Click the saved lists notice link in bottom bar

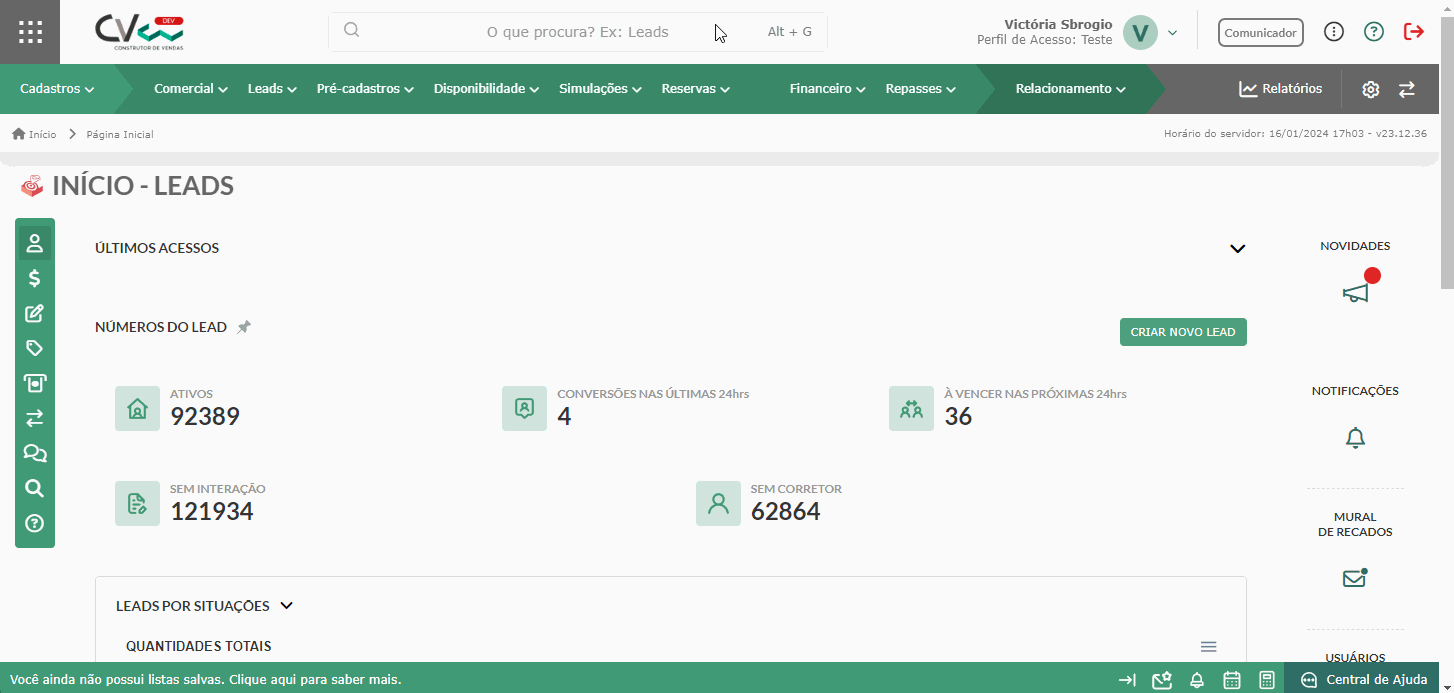206,680
